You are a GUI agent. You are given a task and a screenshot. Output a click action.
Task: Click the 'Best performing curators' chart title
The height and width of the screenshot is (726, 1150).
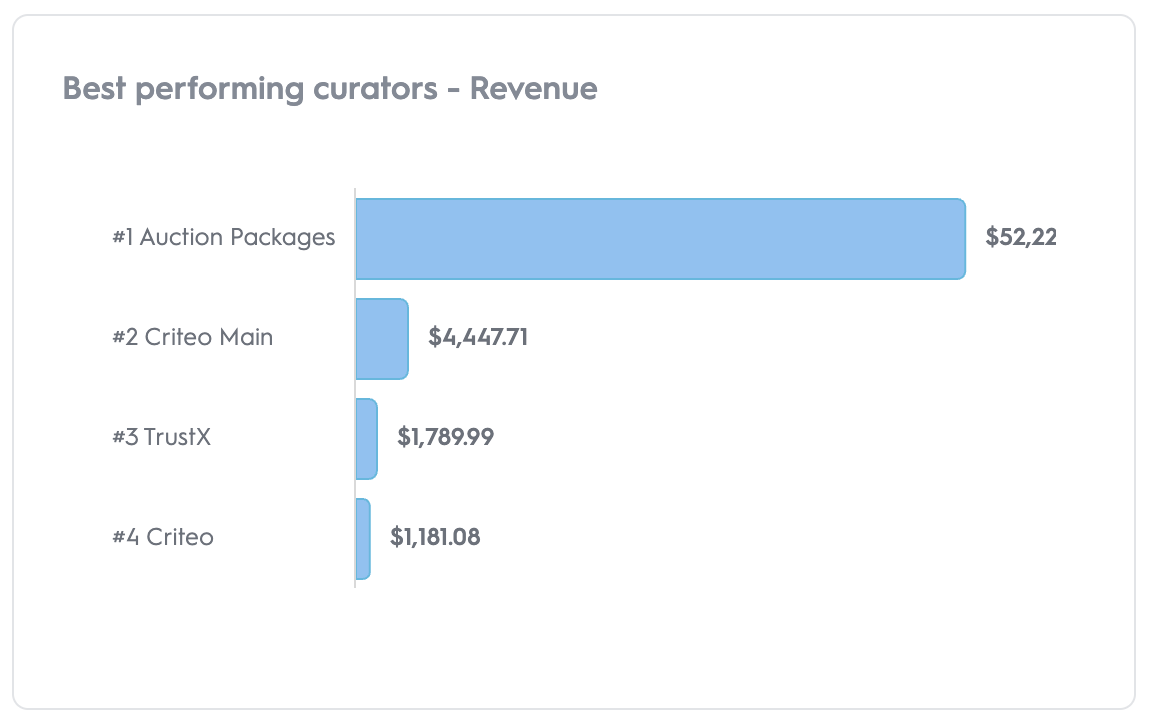(x=329, y=89)
